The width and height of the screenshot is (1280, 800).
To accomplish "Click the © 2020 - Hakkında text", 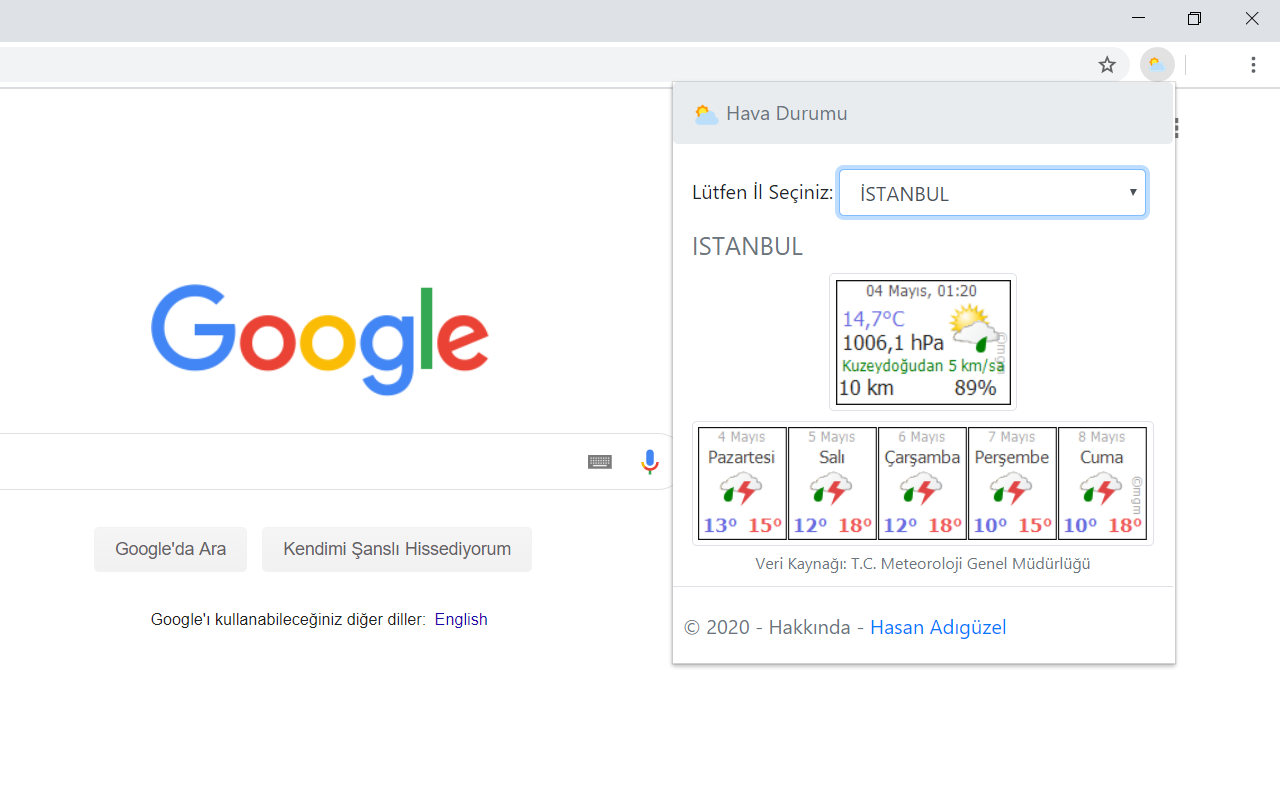I will pyautogui.click(x=767, y=628).
